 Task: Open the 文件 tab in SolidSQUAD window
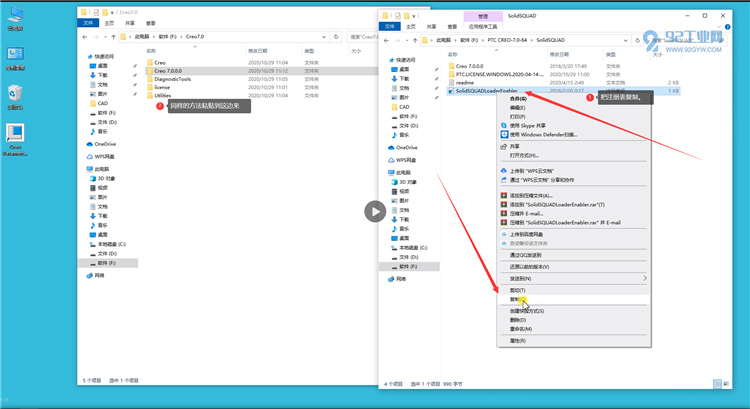point(390,26)
